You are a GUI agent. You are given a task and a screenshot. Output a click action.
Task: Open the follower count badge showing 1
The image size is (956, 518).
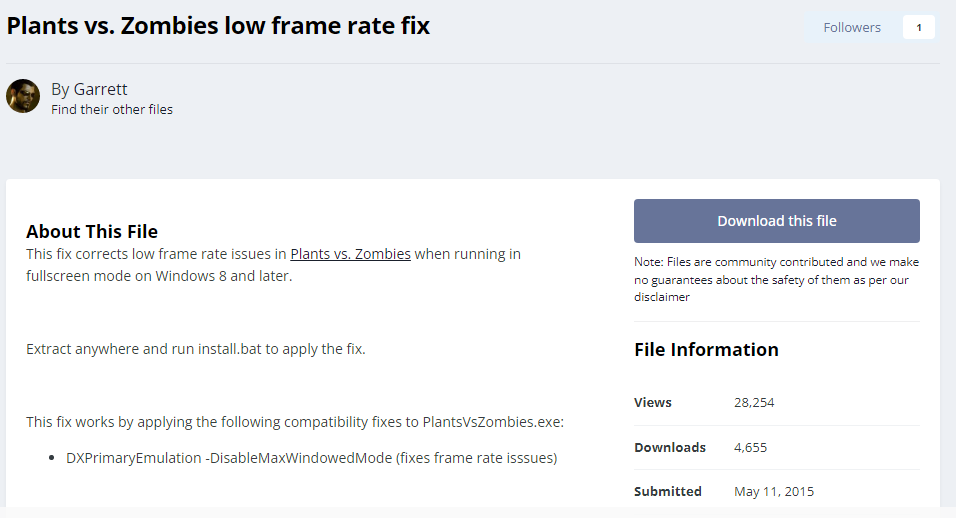pos(918,27)
